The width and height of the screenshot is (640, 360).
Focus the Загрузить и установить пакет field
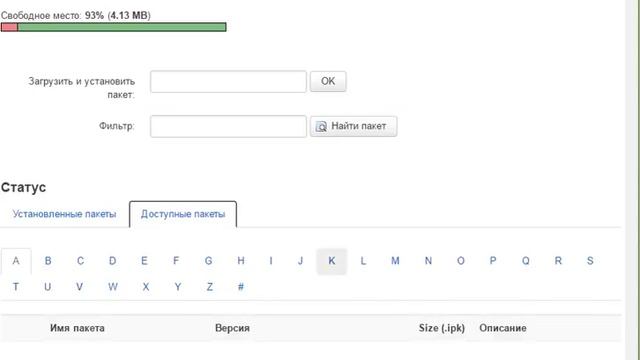point(228,82)
